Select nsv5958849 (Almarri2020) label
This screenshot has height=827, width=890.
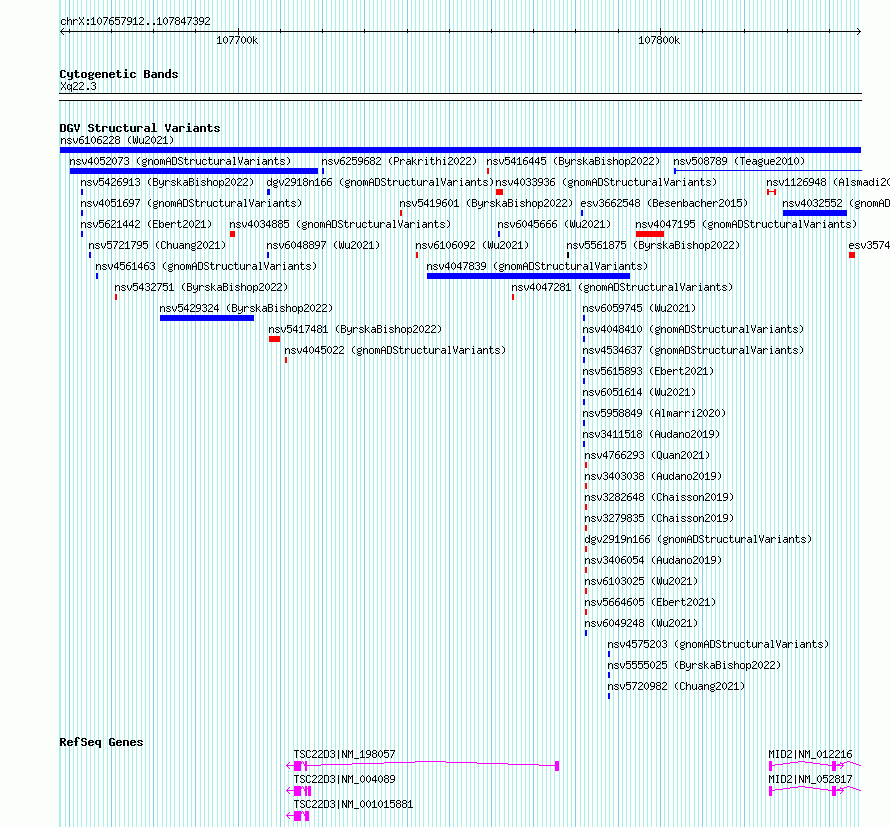[654, 413]
